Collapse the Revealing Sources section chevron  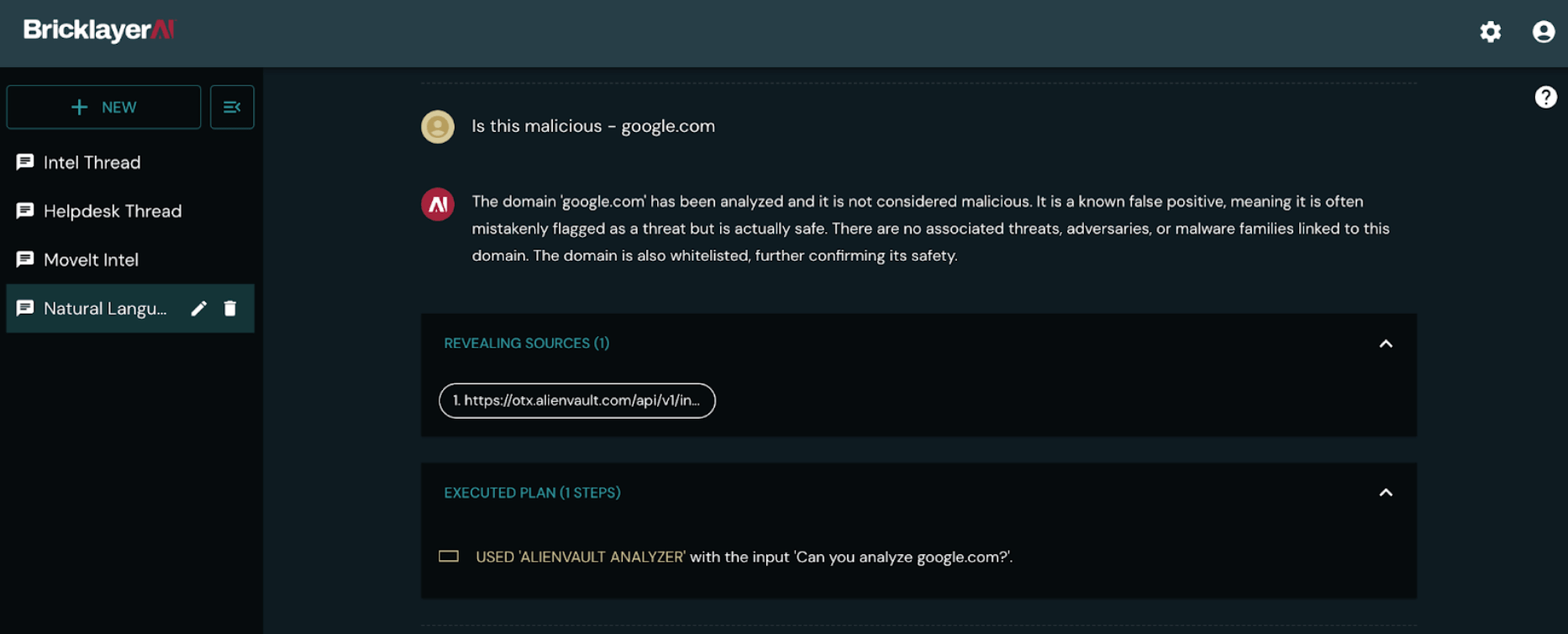pyautogui.click(x=1386, y=344)
